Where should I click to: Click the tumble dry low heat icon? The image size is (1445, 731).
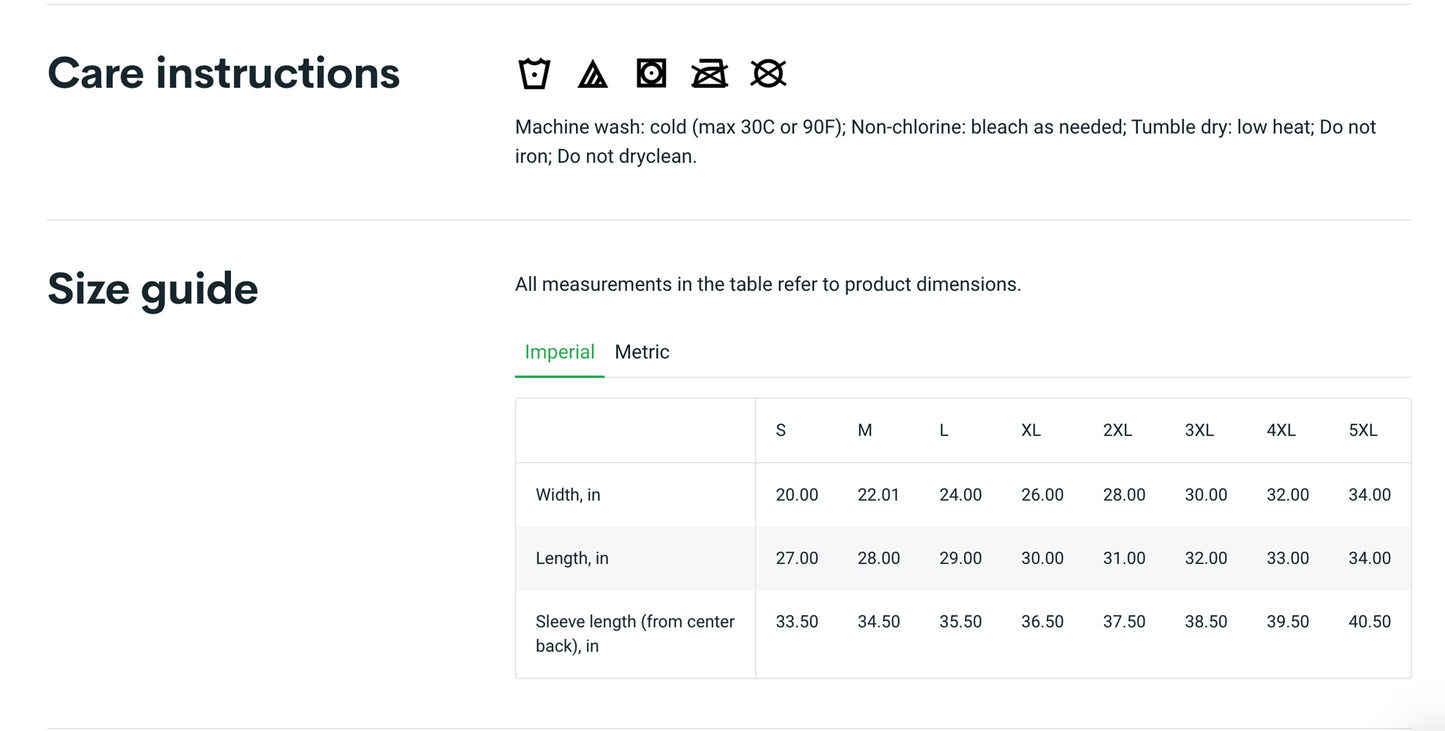pos(651,74)
